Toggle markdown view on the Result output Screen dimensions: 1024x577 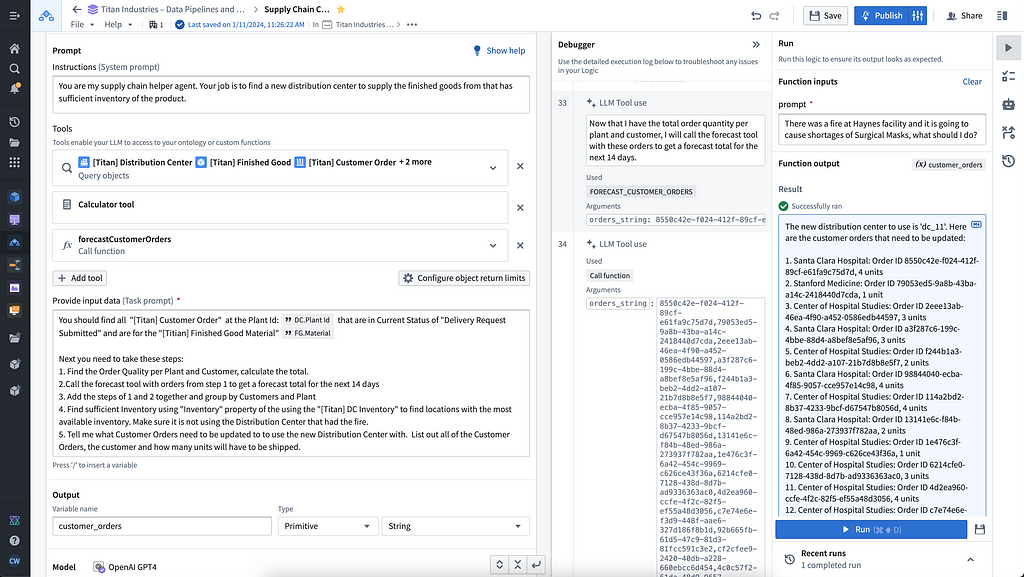click(x=976, y=225)
